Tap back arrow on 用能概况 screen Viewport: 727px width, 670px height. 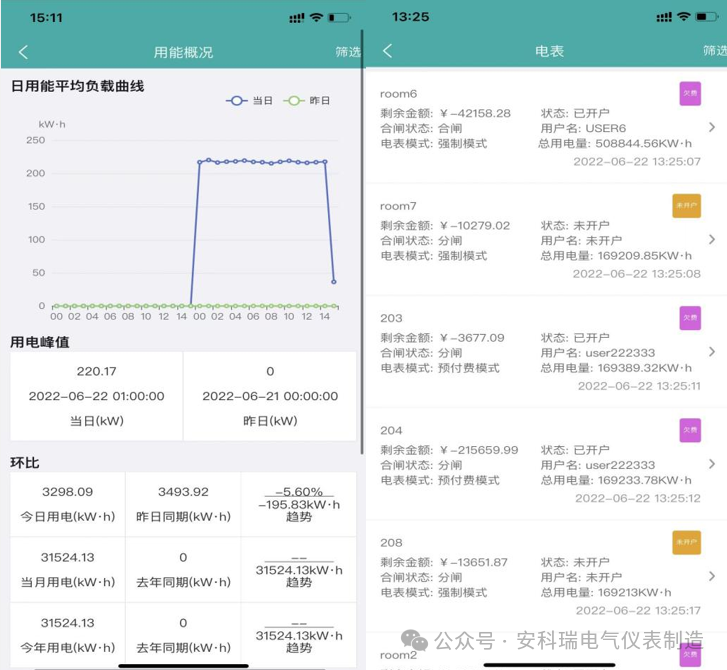click(24, 52)
